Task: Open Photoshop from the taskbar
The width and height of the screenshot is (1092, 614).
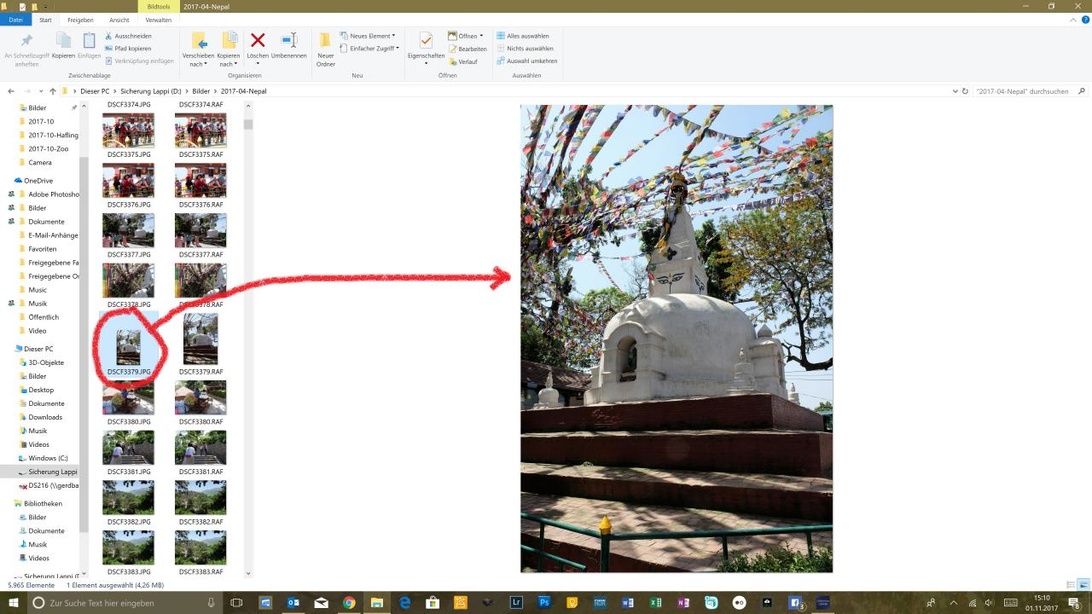Action: (544, 603)
